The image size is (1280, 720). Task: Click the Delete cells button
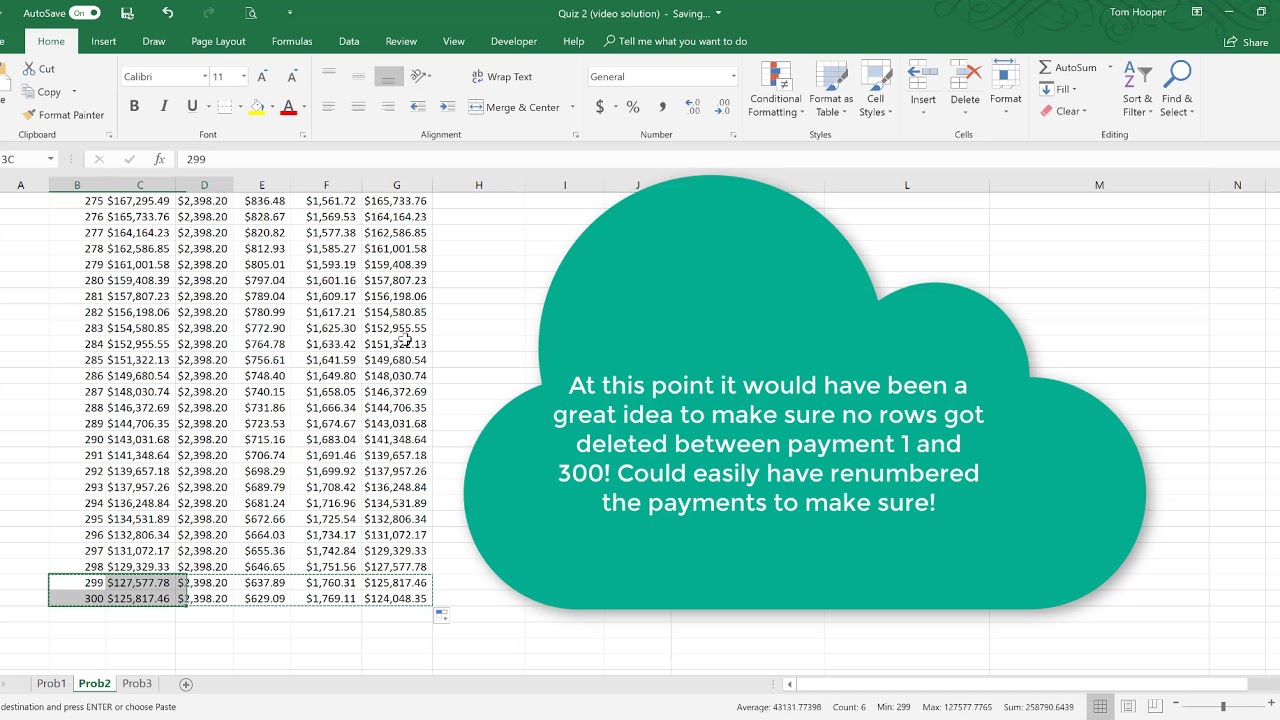point(965,85)
